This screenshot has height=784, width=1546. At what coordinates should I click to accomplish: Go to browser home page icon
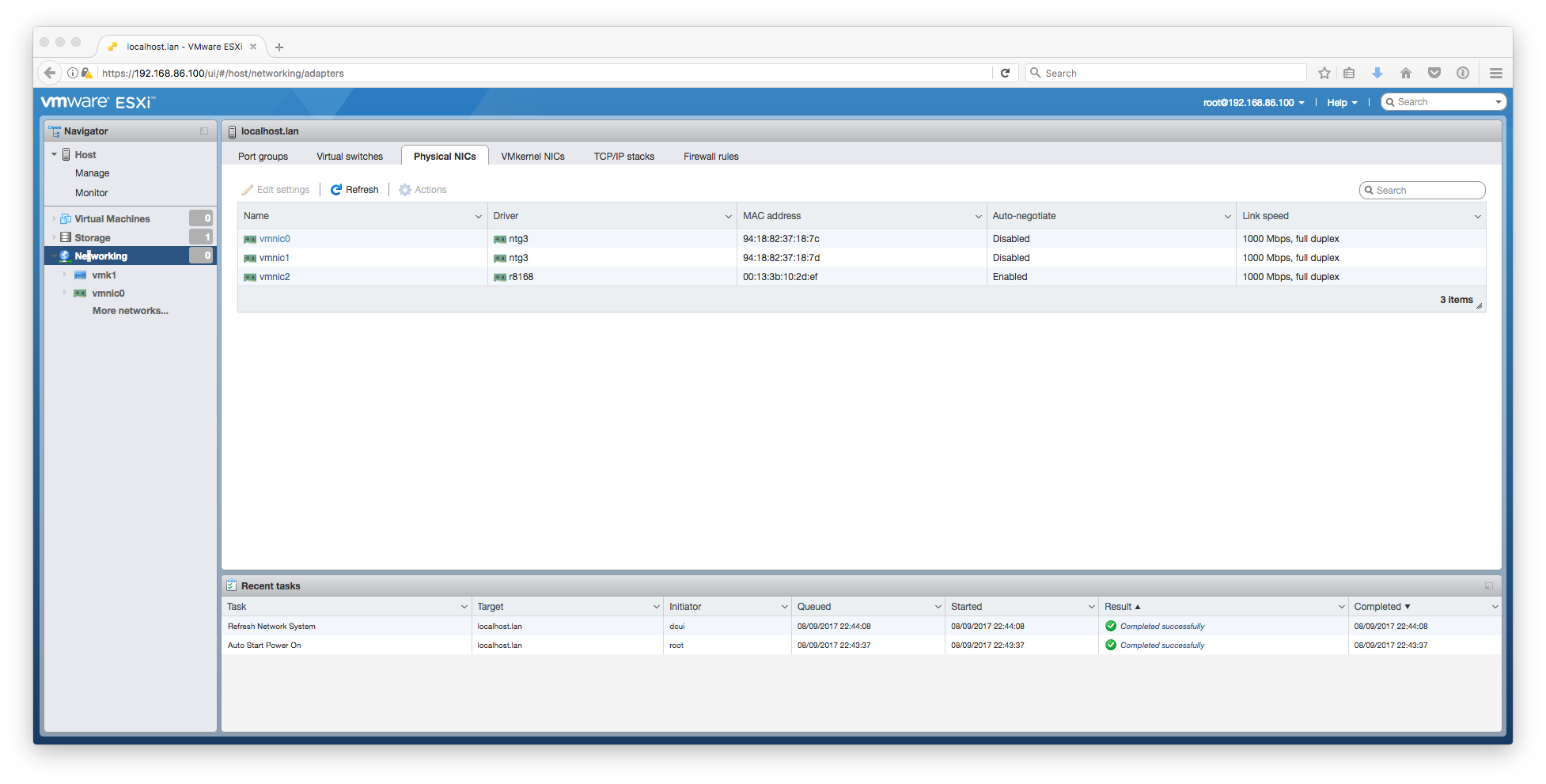(1406, 73)
